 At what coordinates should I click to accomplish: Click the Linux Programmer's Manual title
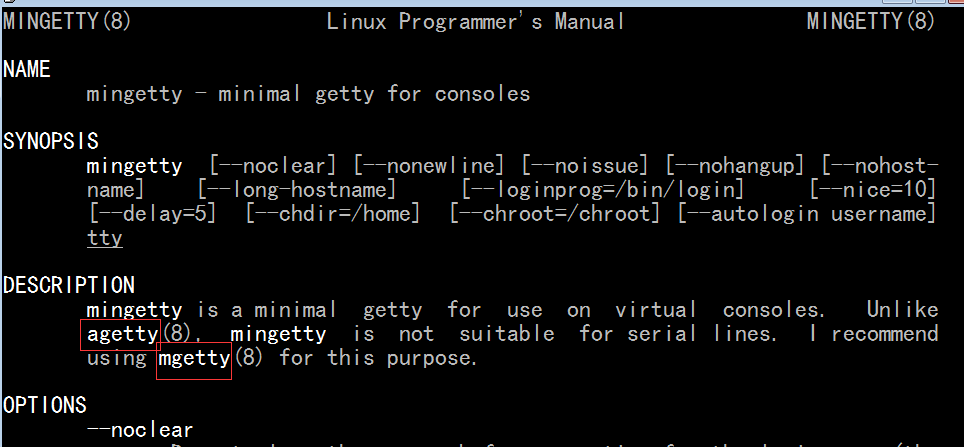pyautogui.click(x=475, y=22)
